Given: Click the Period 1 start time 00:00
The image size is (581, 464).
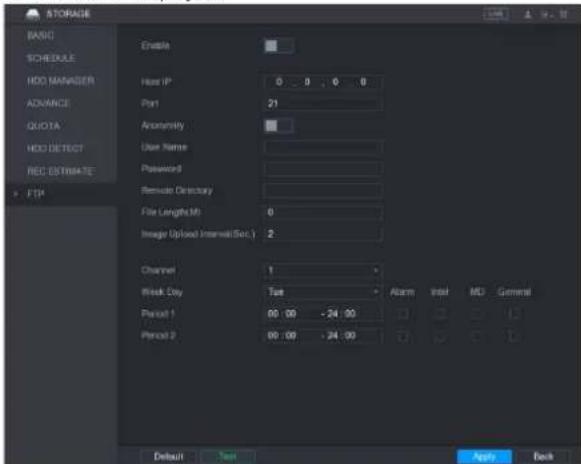Looking at the screenshot, I should (x=282, y=314).
